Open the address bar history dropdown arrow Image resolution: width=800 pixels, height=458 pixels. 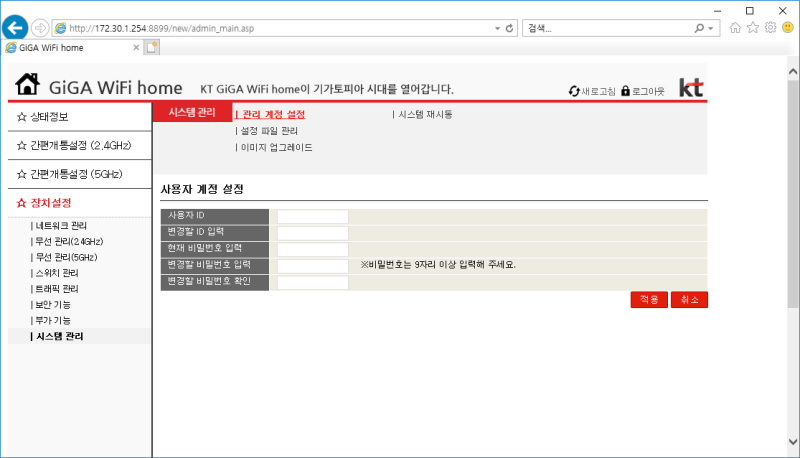pyautogui.click(x=497, y=29)
